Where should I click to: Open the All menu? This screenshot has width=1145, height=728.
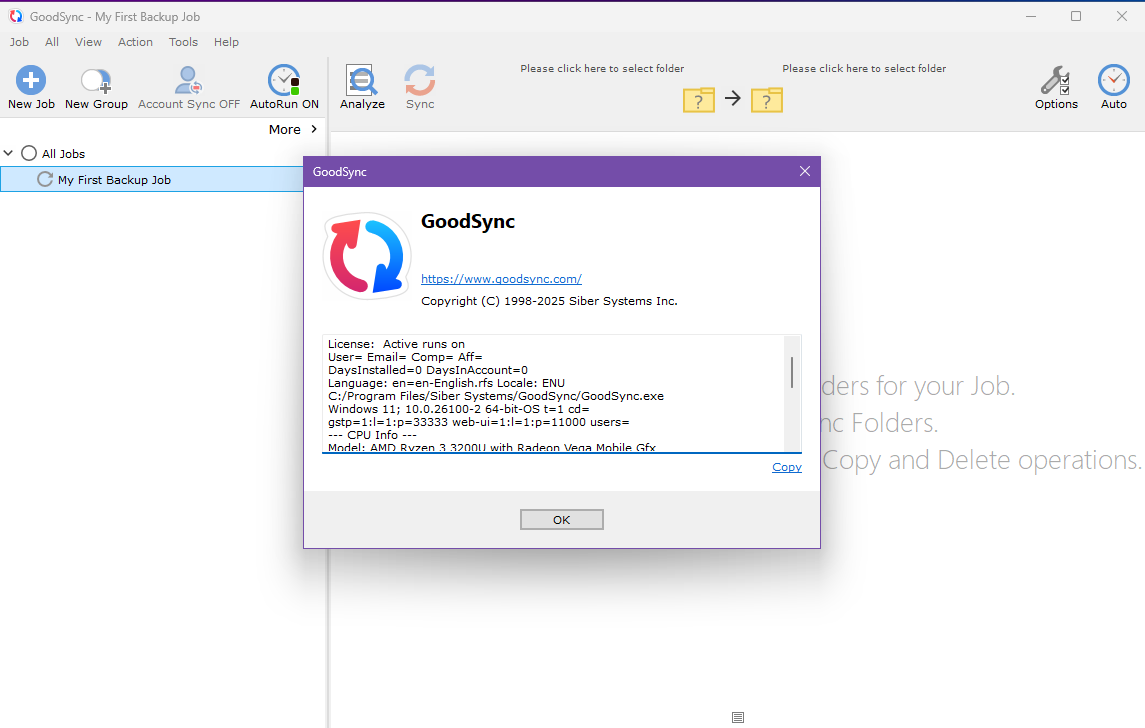[52, 42]
